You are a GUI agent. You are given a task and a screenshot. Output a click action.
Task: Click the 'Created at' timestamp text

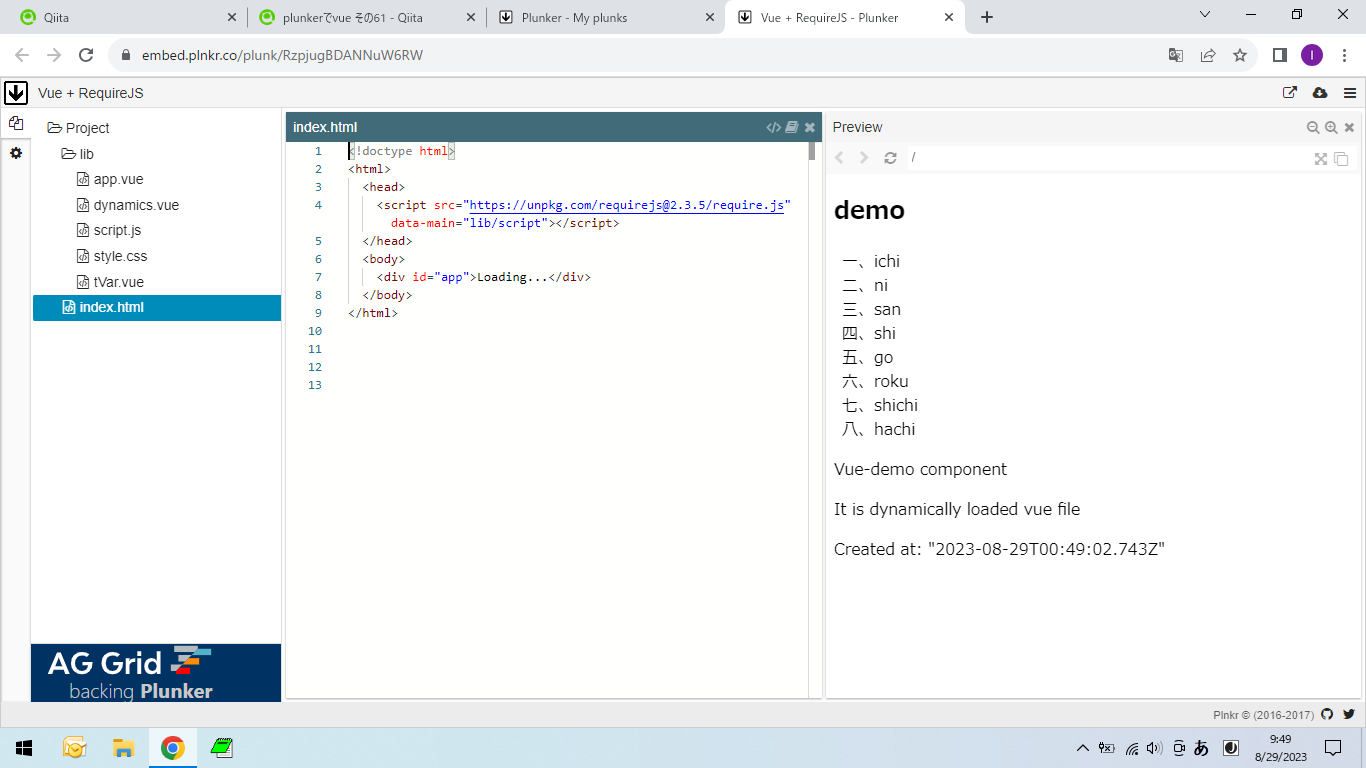(999, 549)
